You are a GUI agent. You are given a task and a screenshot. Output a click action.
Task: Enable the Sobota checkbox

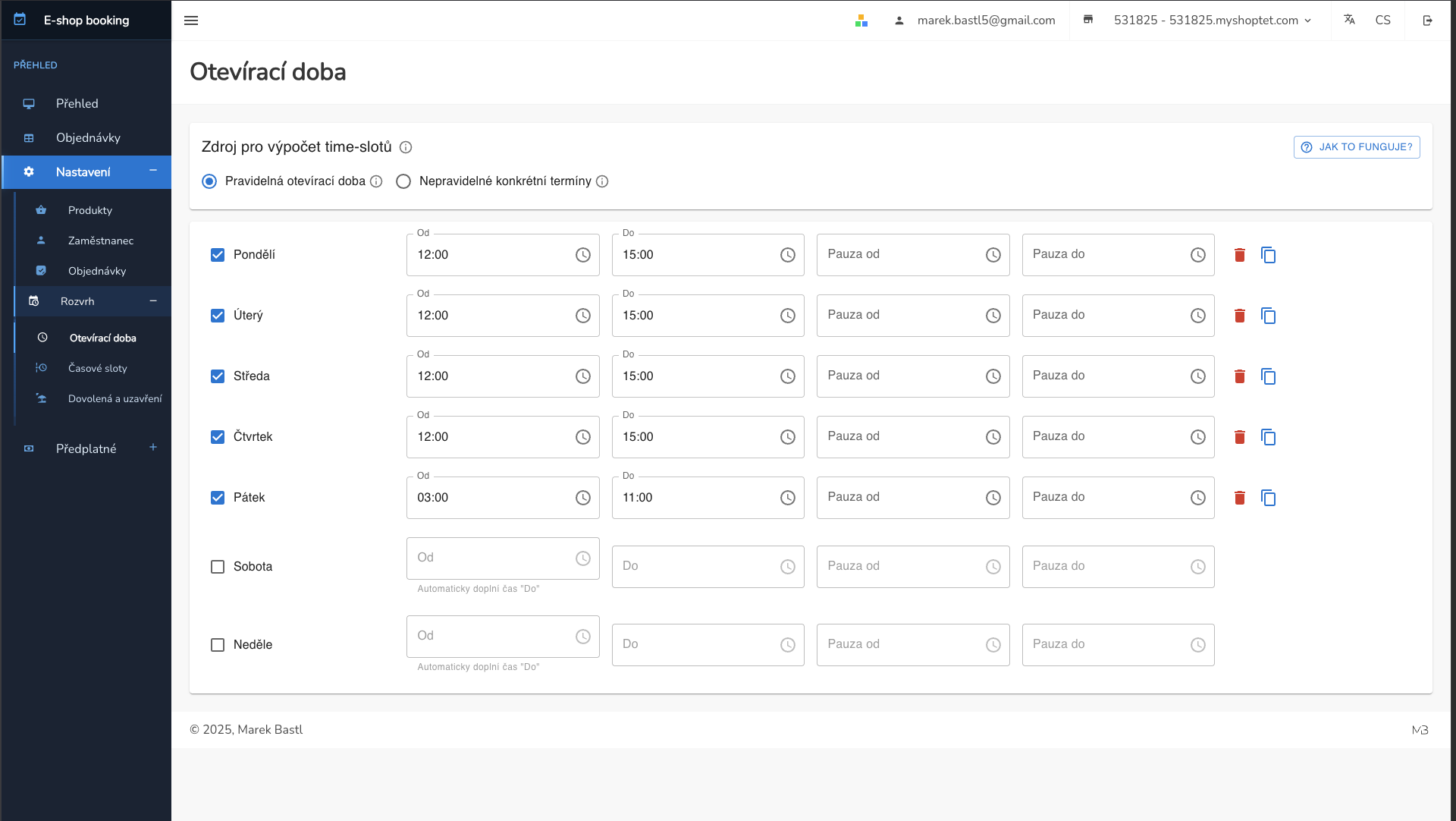[x=218, y=567]
